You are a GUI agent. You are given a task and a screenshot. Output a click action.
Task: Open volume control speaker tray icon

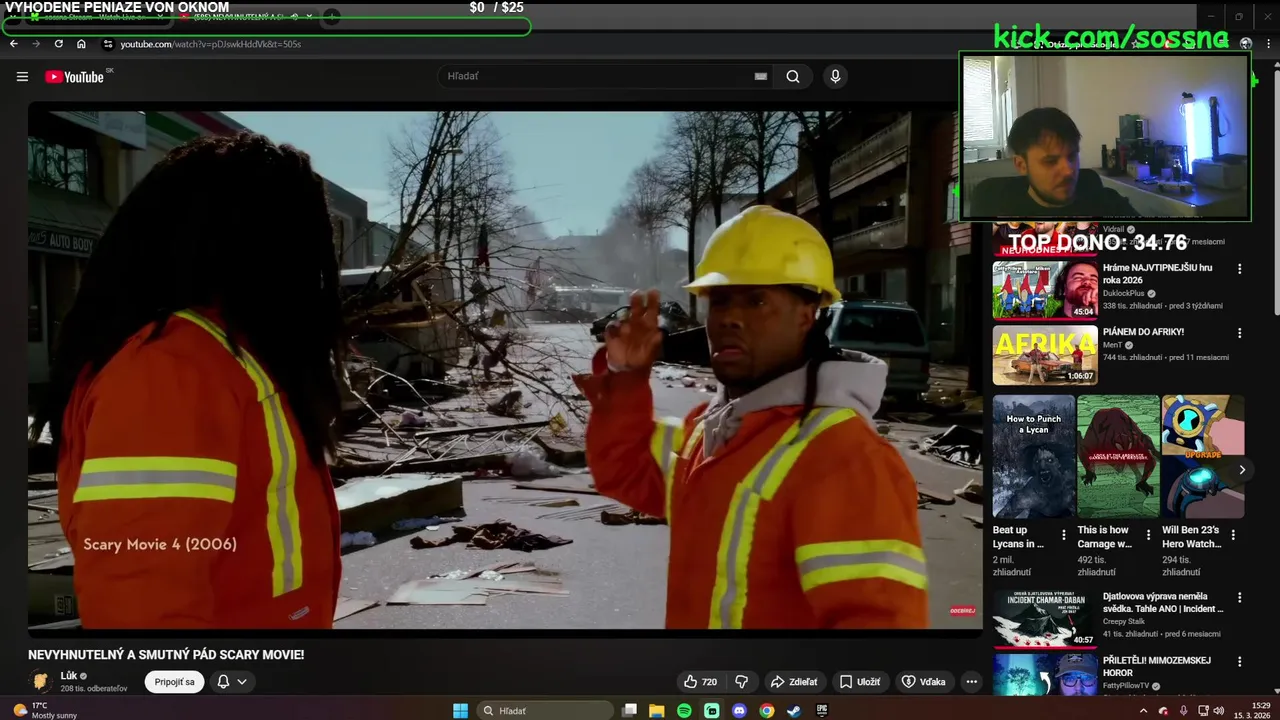tap(1218, 710)
